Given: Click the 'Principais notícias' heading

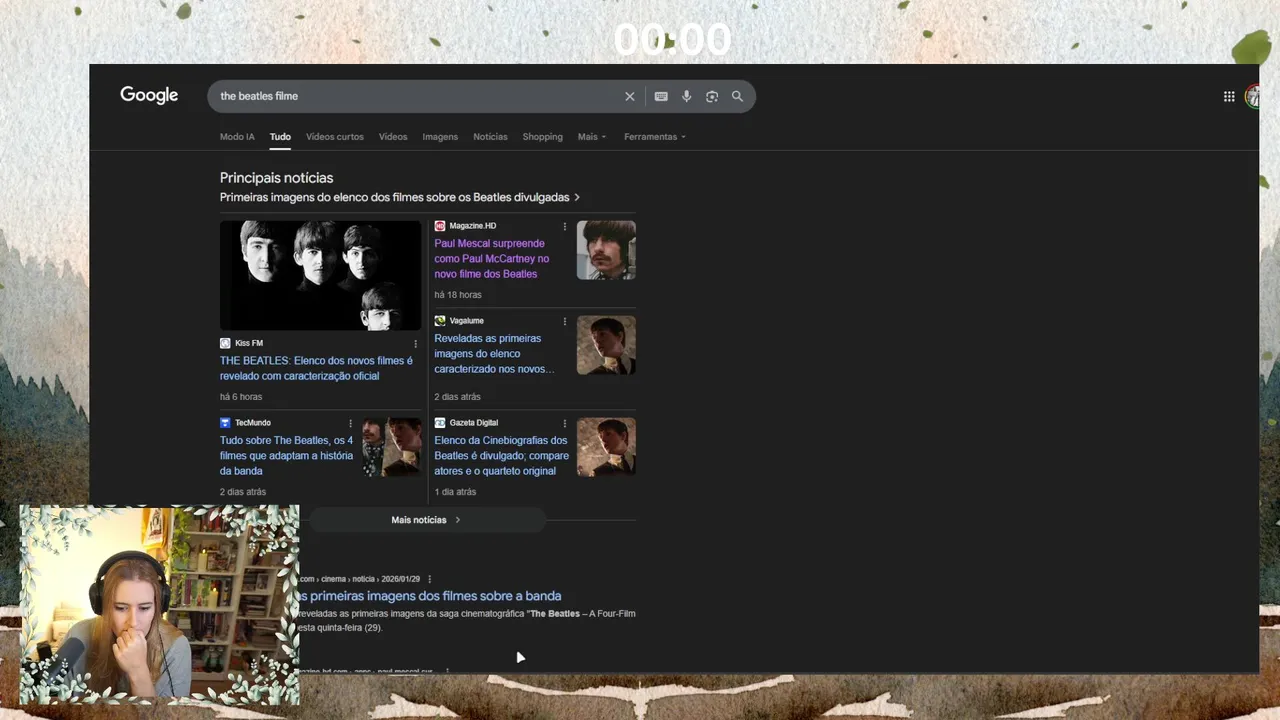Looking at the screenshot, I should coord(276,178).
